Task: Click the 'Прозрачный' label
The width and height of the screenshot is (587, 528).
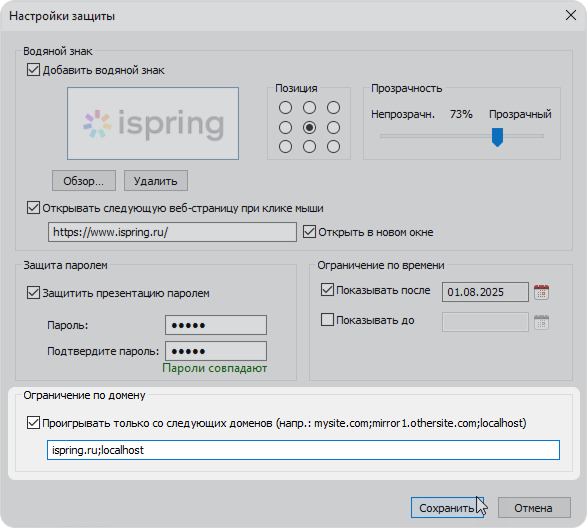Action: click(x=520, y=115)
